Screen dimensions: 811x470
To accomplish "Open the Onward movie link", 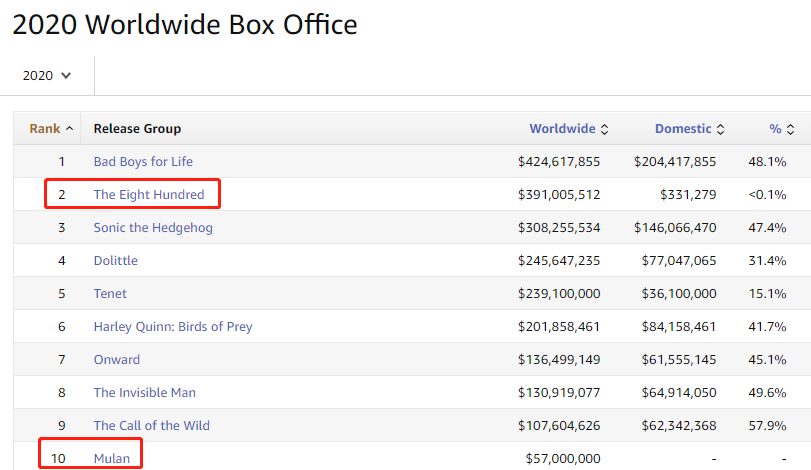I will click(x=117, y=359).
